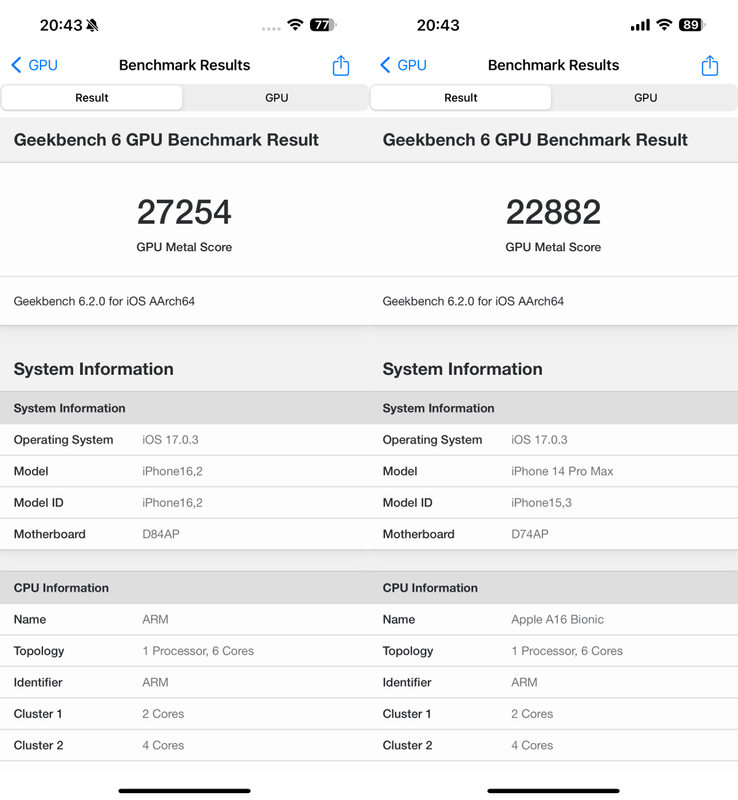Tap Cluster 2 '4 Cores' value on left phone
738x800 pixels.
click(x=163, y=745)
